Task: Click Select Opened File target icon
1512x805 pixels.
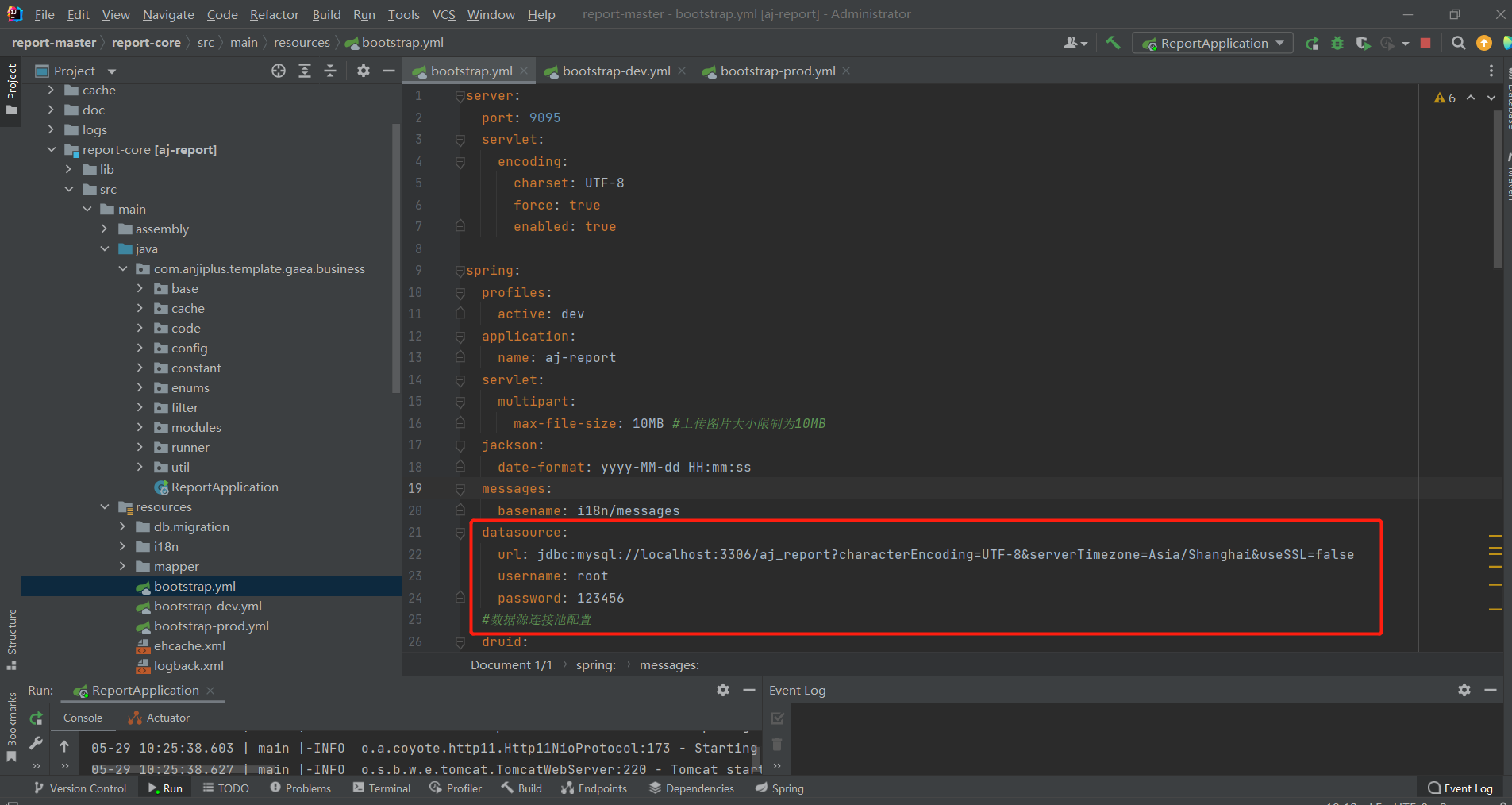Action: click(x=279, y=71)
